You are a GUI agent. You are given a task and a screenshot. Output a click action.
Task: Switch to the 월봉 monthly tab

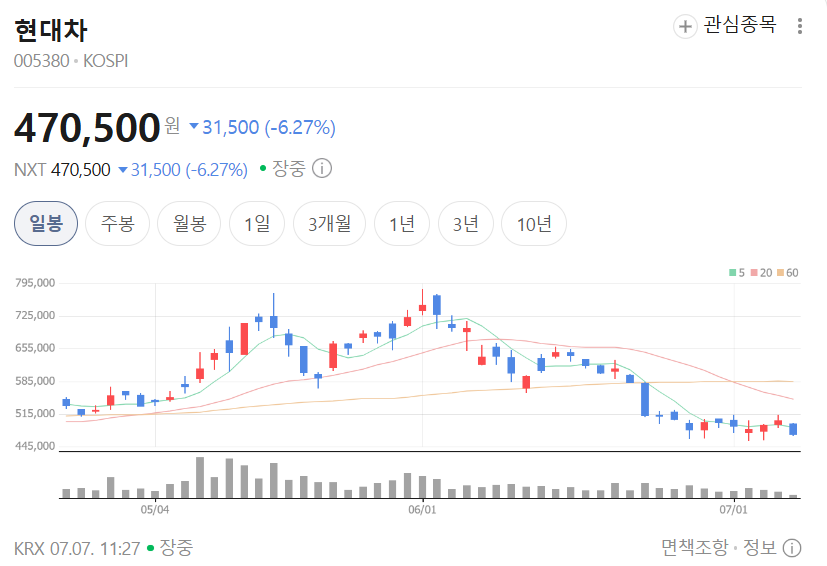pos(189,224)
